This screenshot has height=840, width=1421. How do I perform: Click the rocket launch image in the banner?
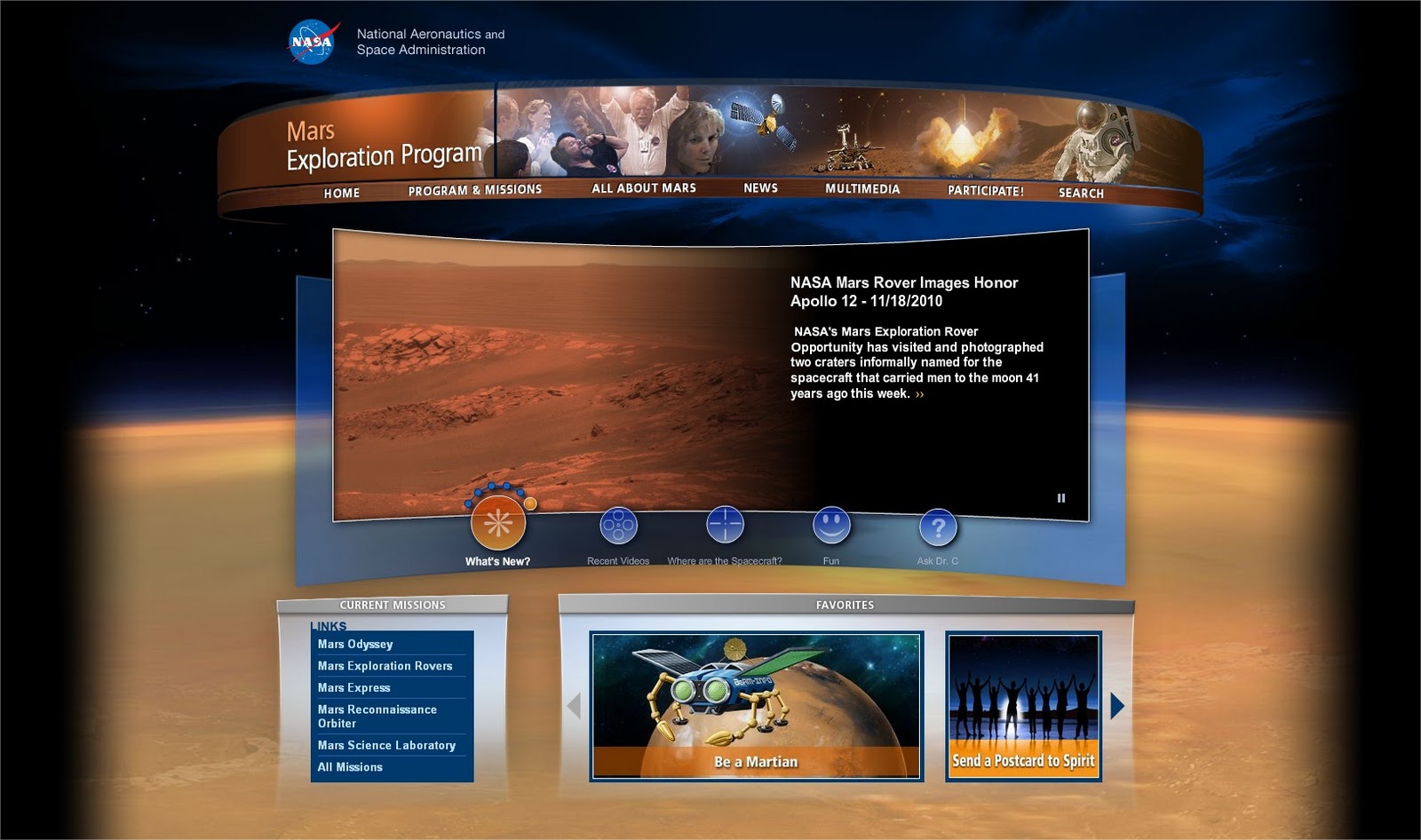pos(964,138)
